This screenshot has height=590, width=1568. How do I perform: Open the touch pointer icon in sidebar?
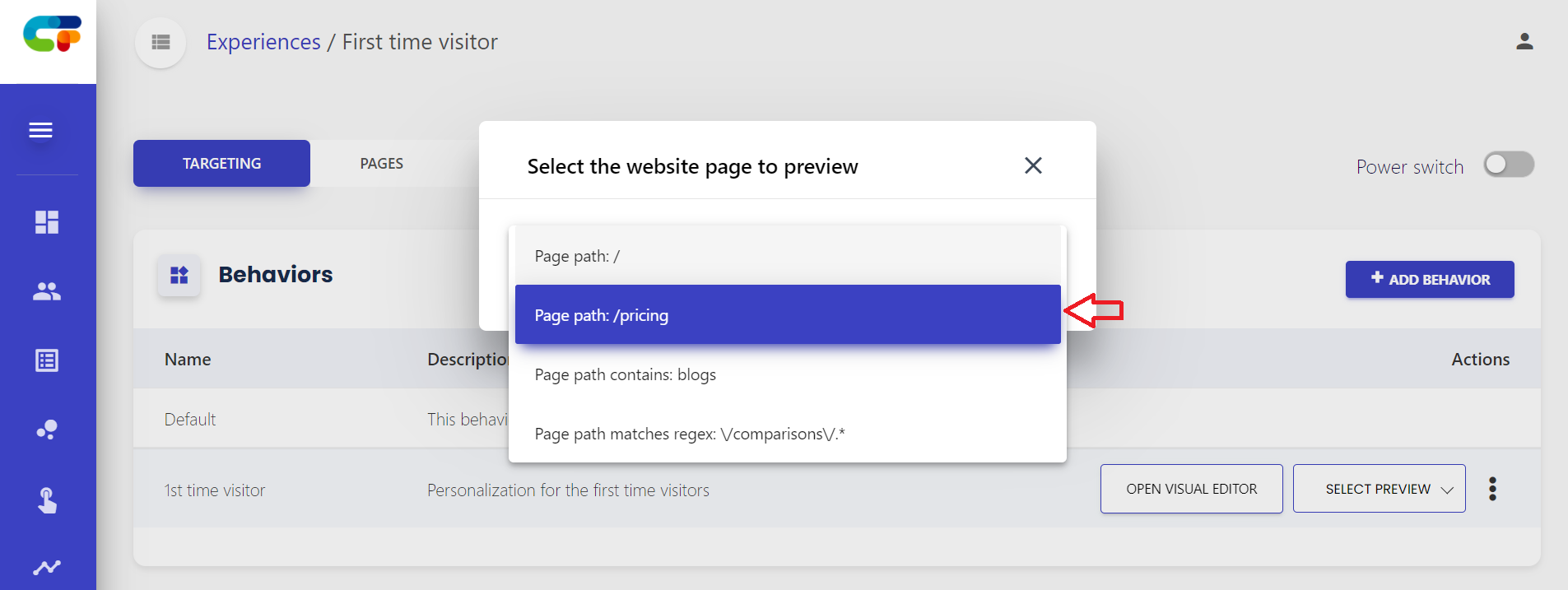click(47, 500)
